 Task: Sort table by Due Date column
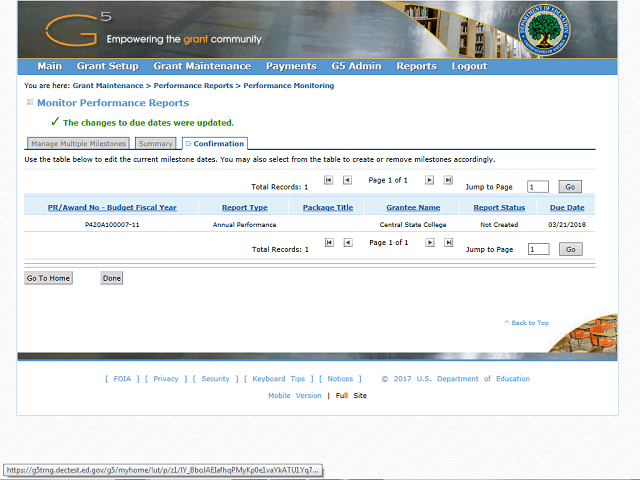pos(567,207)
